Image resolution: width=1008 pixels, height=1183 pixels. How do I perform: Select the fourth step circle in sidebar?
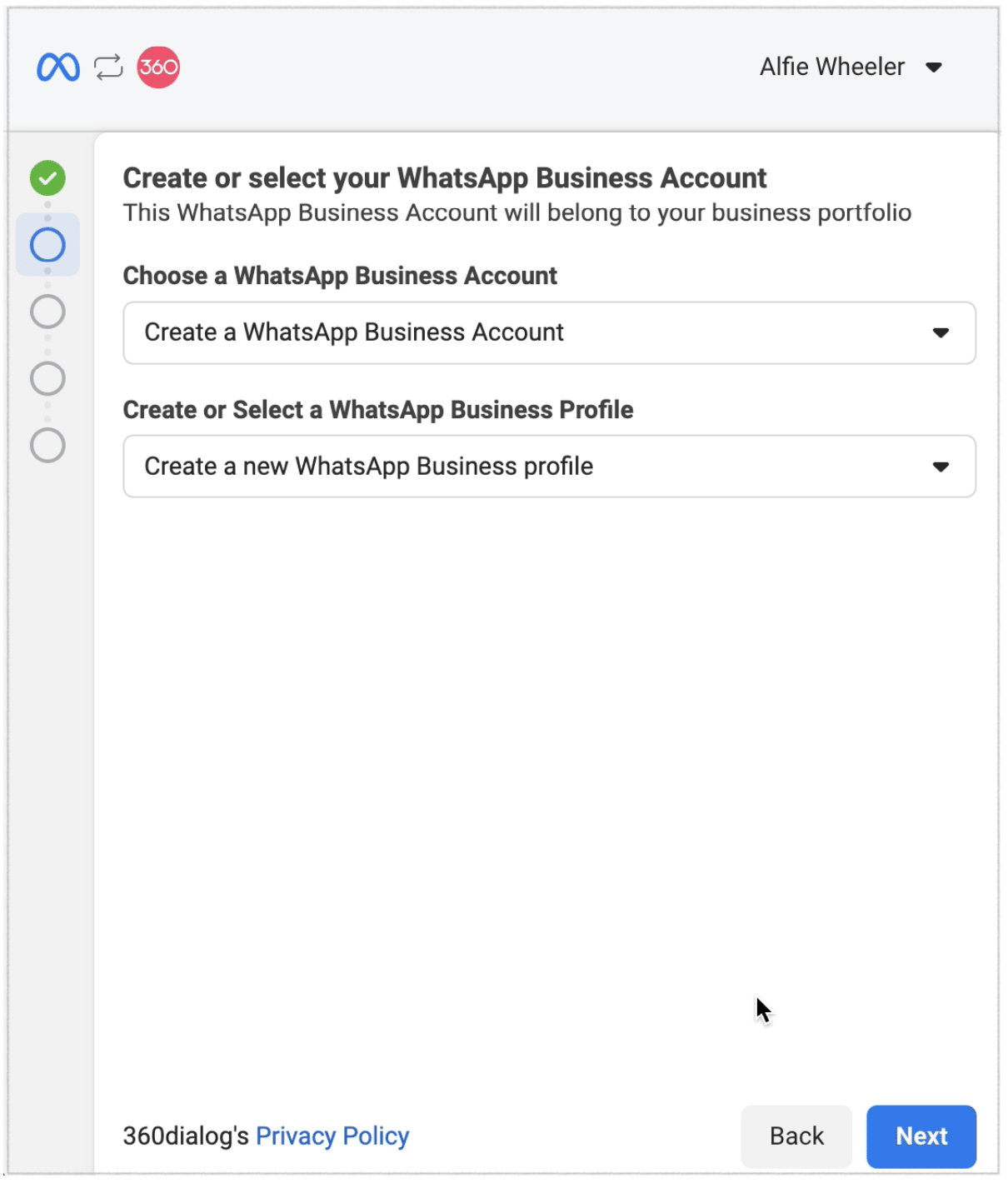pyautogui.click(x=47, y=378)
